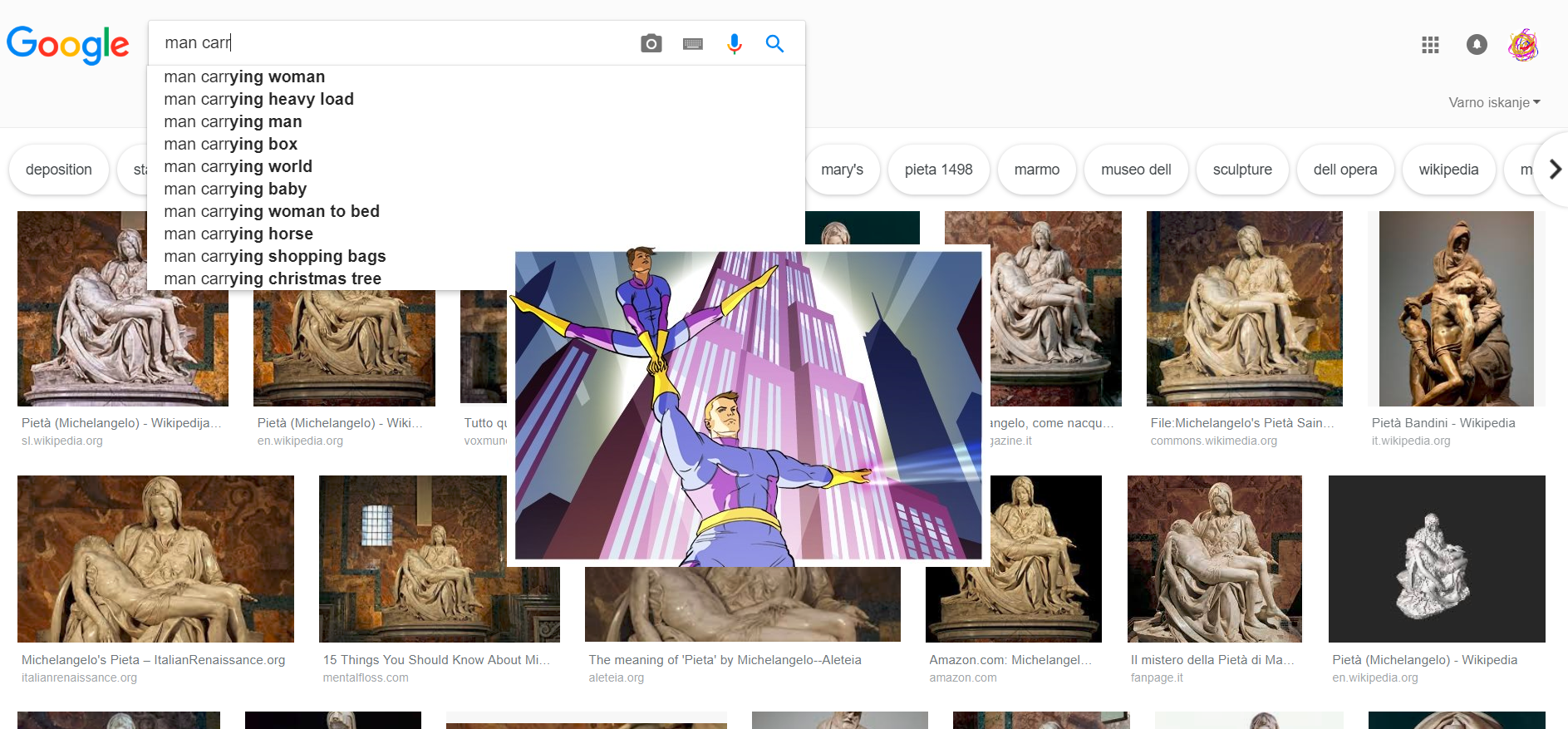Screen dimensions: 1568x729
Task: Go to Google home via the logo
Action: [68, 44]
